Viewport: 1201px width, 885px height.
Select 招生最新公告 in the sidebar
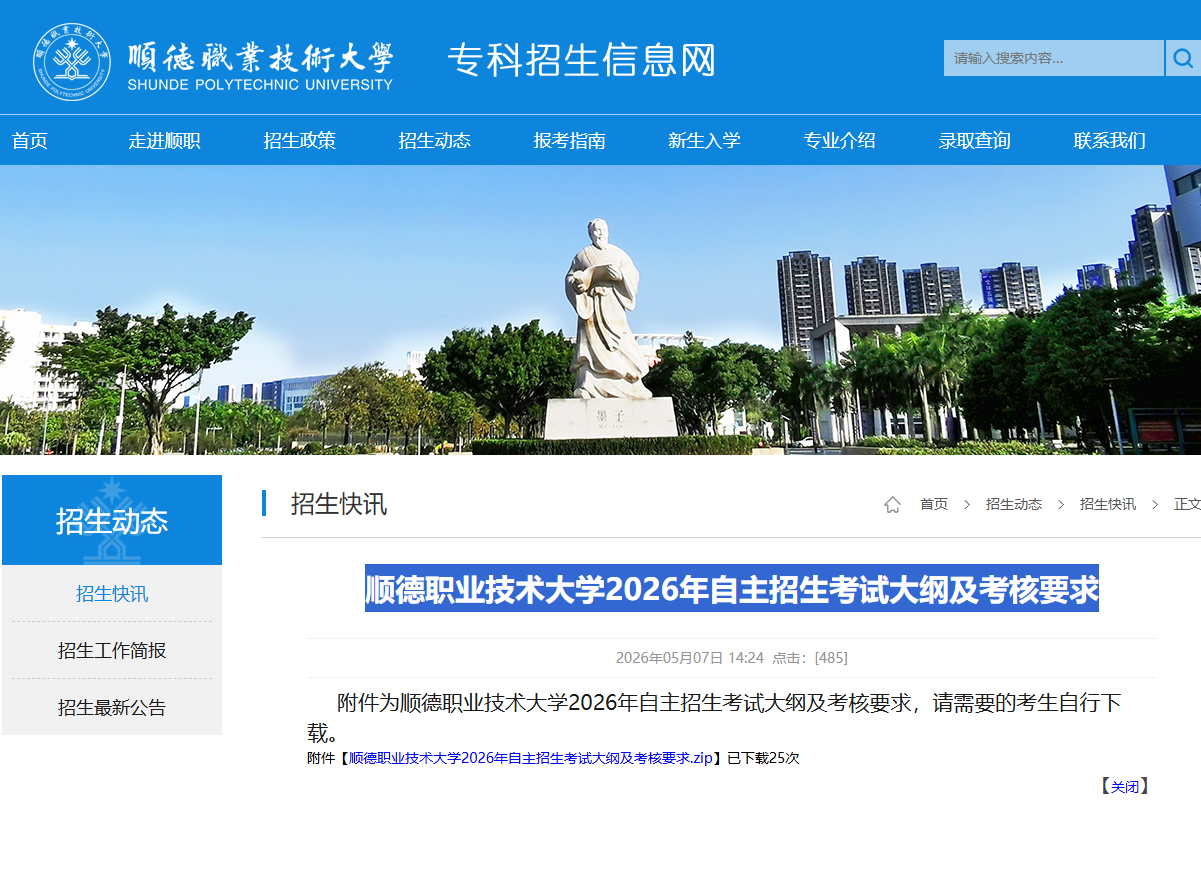[112, 708]
